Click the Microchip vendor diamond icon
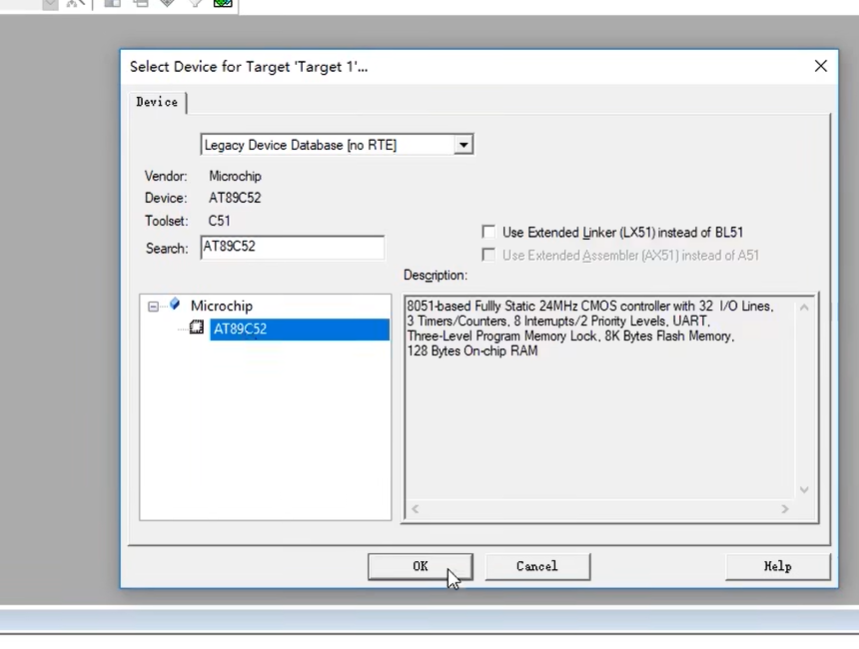The image size is (859, 649). pyautogui.click(x=175, y=303)
